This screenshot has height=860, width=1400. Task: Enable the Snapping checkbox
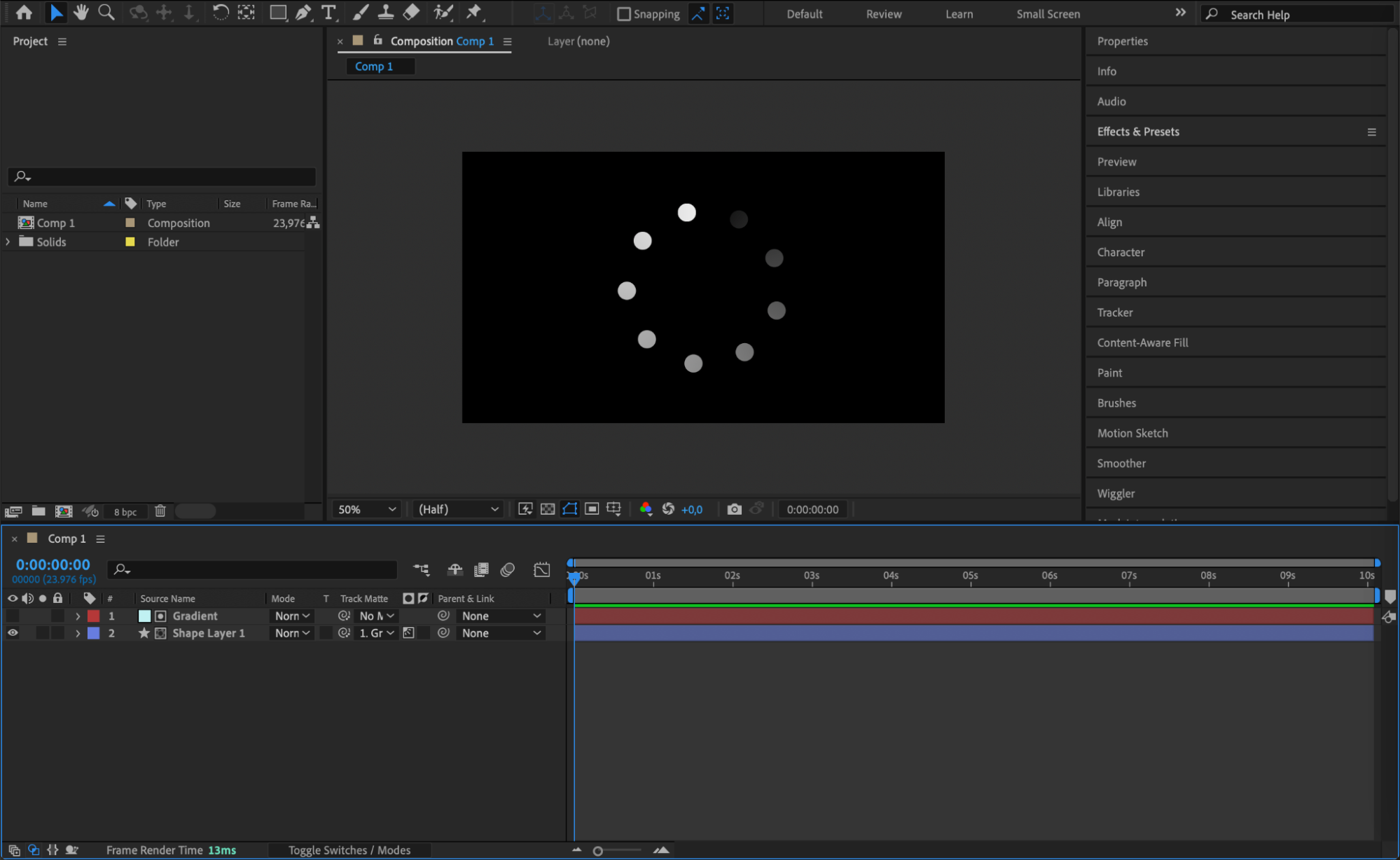623,14
